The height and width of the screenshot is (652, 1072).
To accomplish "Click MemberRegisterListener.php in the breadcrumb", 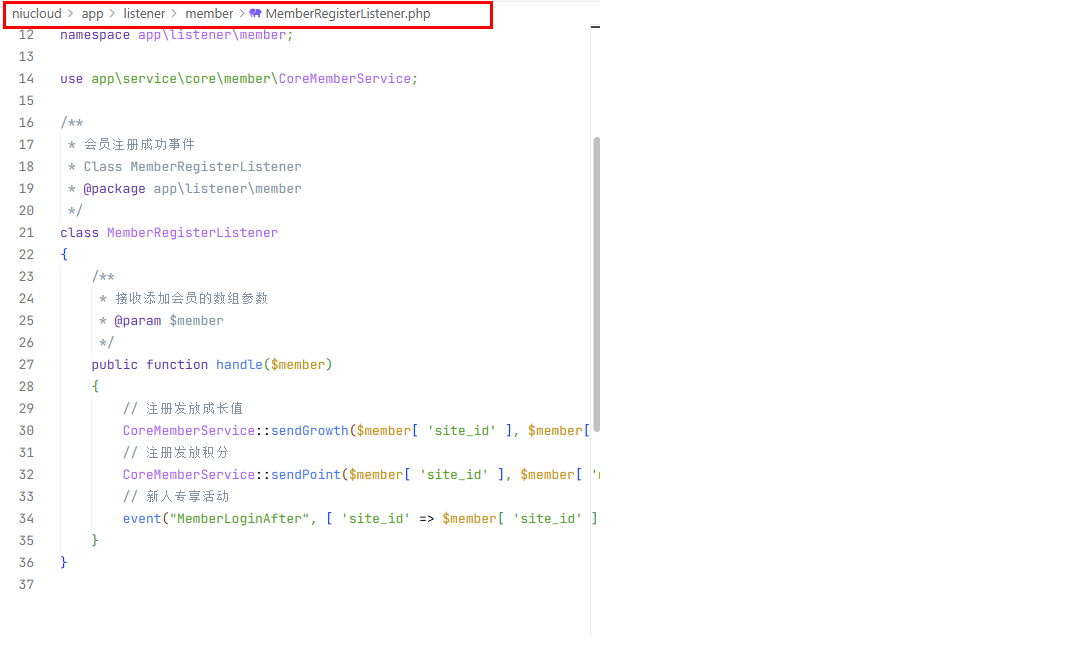I will click(x=347, y=14).
